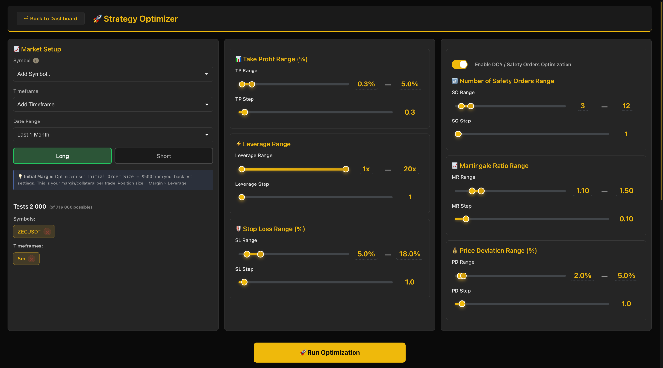Click the TP Range upper slider handle
This screenshot has width=663, height=368.
coord(252,84)
